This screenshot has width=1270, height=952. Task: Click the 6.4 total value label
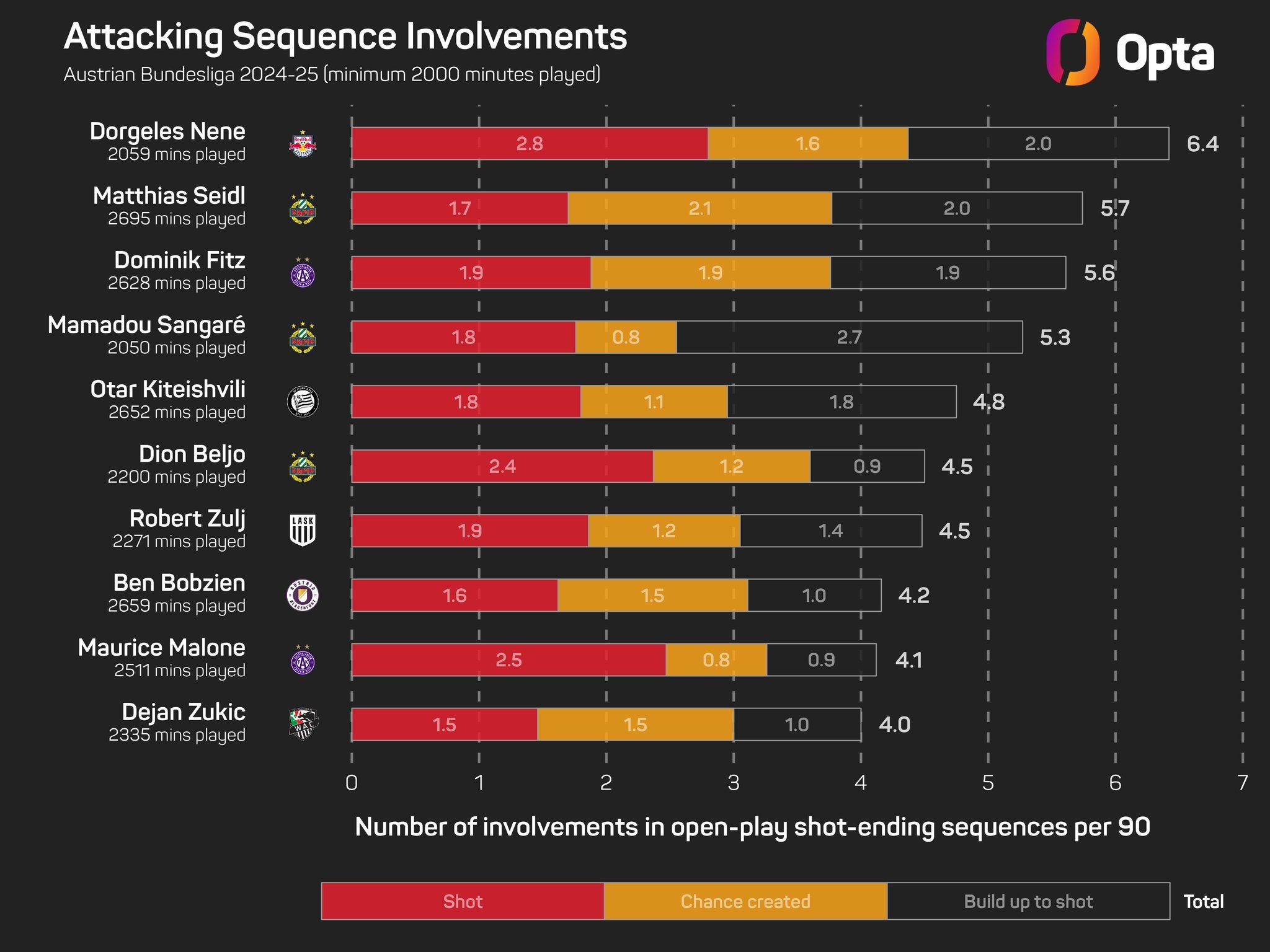(x=1202, y=144)
